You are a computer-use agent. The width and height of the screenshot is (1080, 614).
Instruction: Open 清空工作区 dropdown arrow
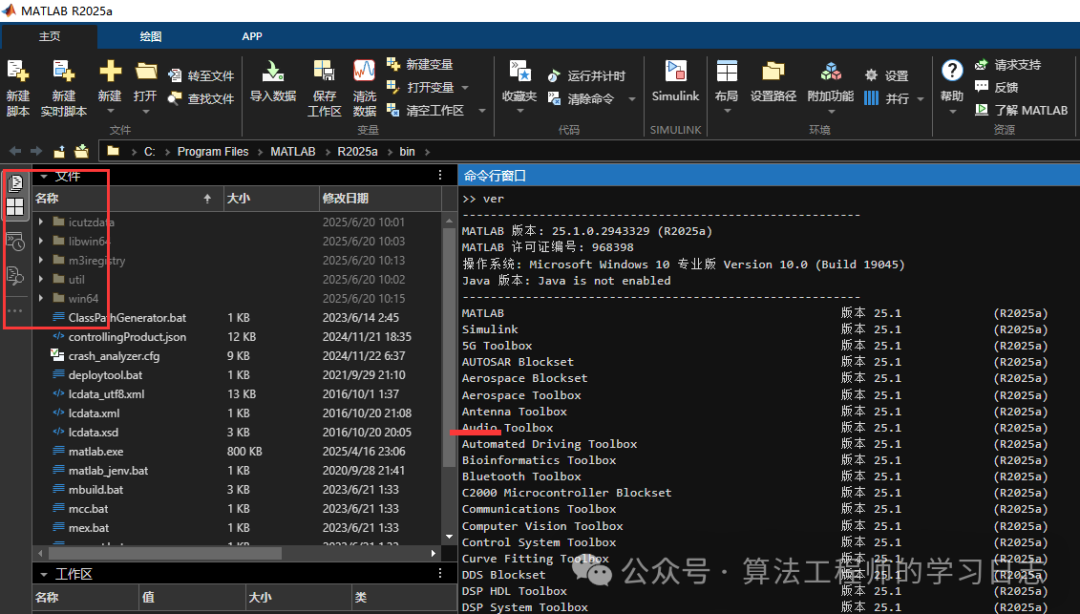coord(482,110)
